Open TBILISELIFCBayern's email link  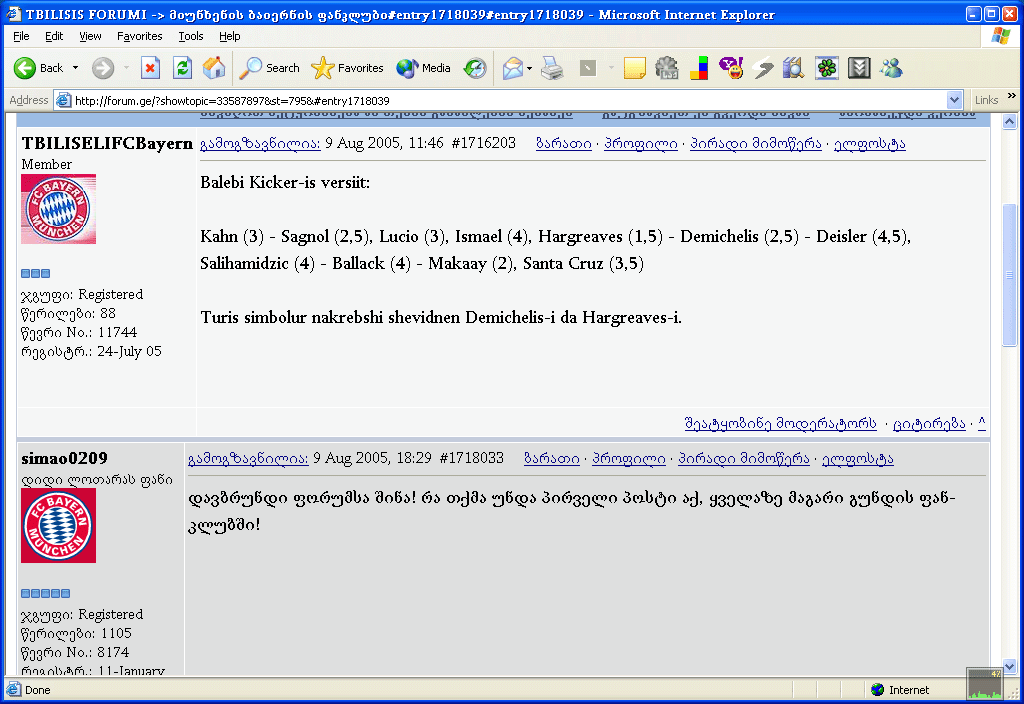point(869,144)
